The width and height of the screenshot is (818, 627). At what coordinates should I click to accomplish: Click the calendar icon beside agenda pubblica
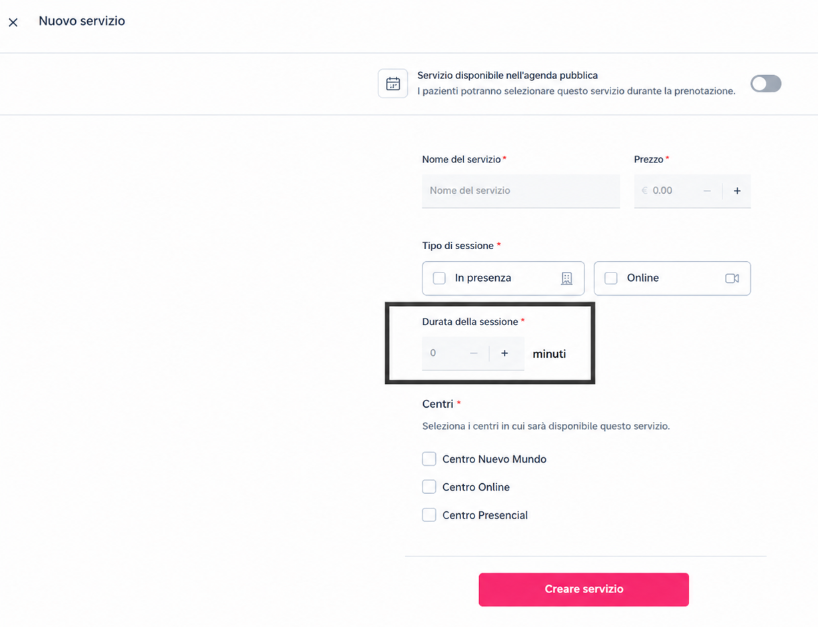(x=393, y=83)
